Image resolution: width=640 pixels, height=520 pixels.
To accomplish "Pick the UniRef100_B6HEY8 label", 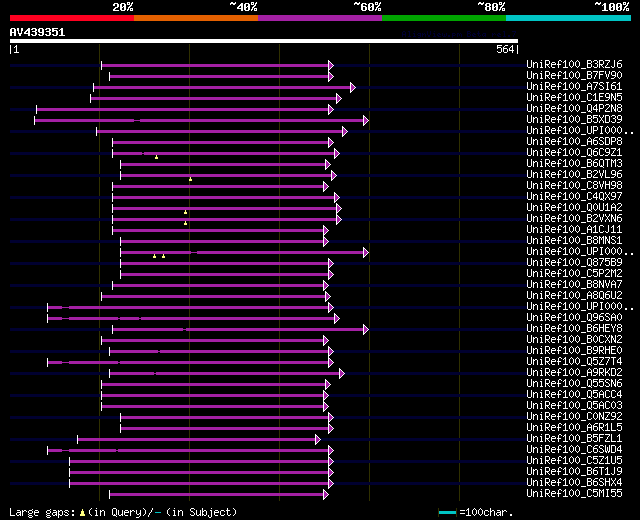I will point(574,329).
